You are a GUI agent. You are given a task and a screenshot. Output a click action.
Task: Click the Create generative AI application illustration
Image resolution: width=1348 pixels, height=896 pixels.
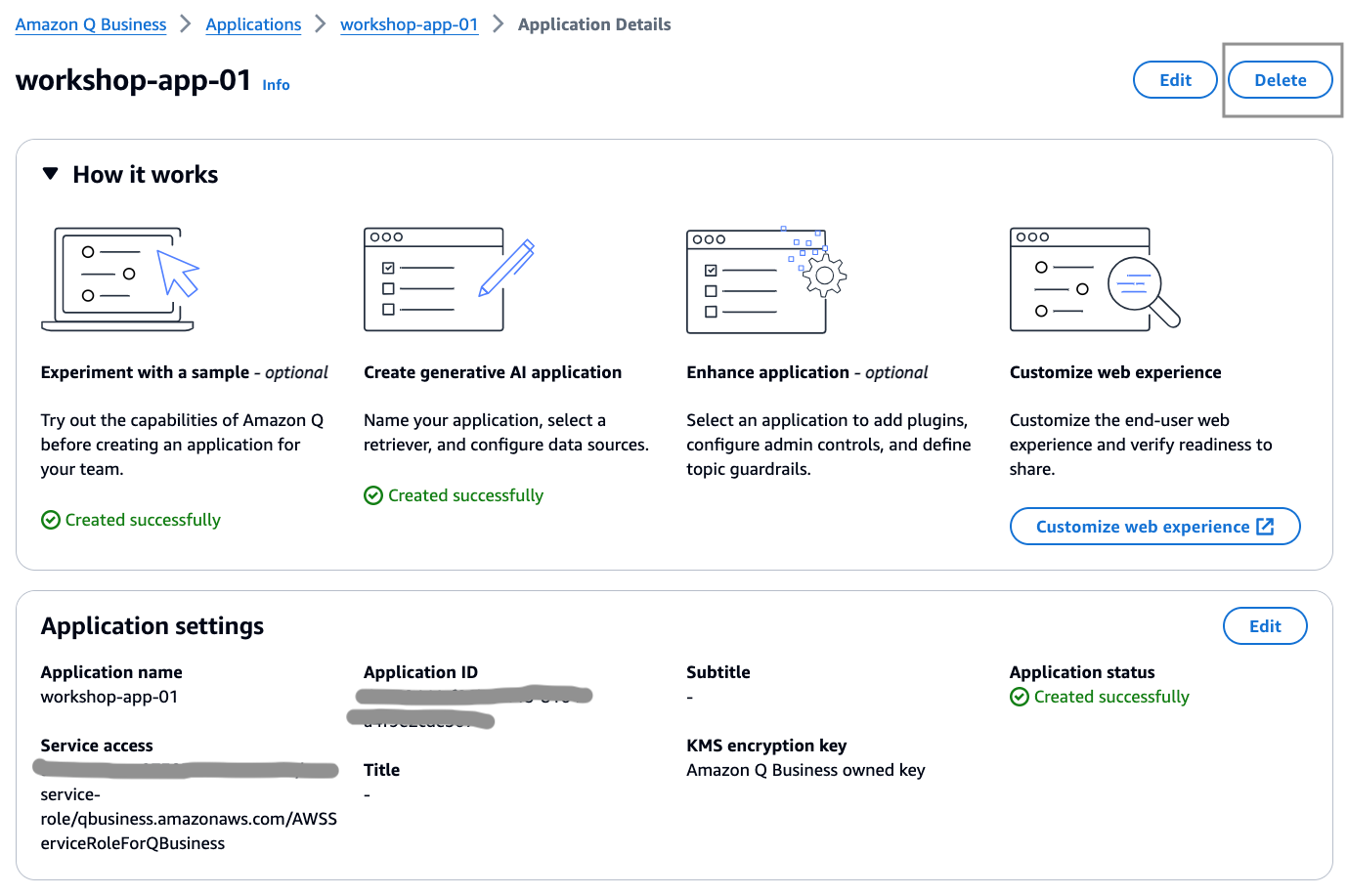(x=449, y=279)
